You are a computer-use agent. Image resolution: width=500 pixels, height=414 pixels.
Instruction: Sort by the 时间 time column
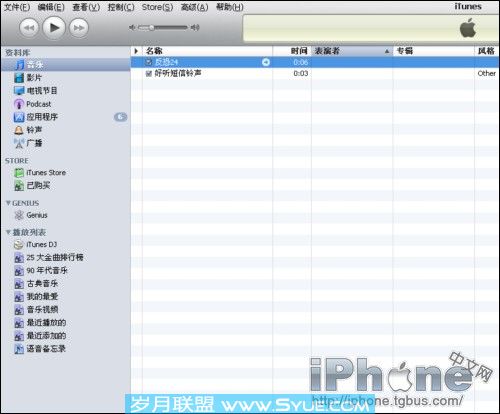(x=292, y=51)
